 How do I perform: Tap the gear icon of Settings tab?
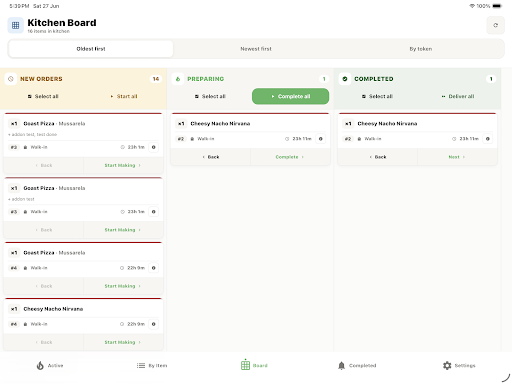point(447,365)
